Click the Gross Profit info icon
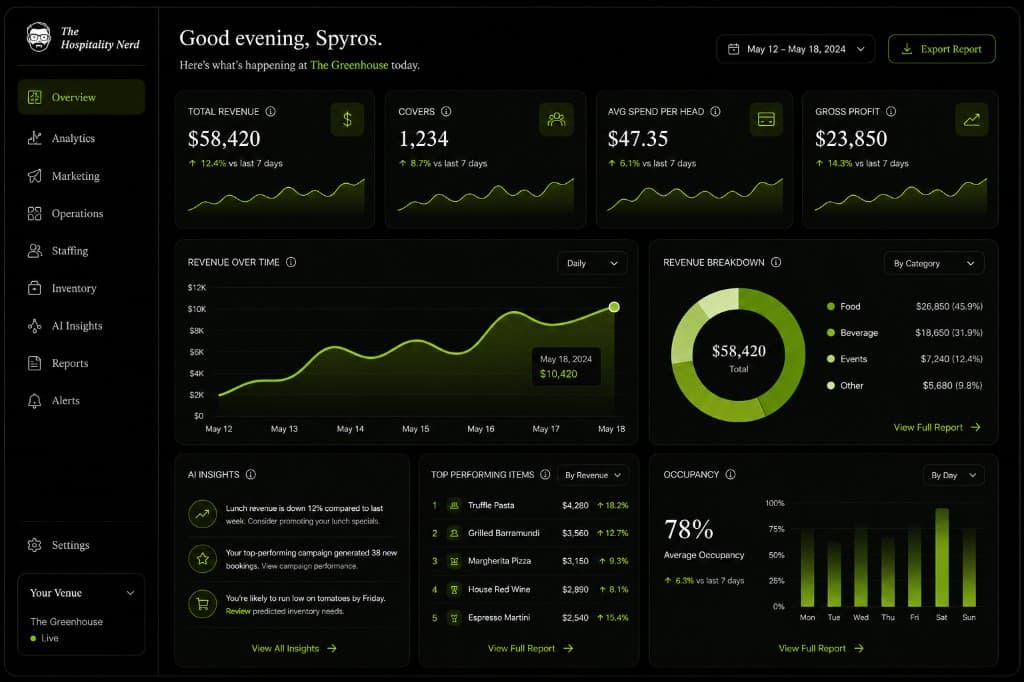1024x682 pixels. [891, 112]
